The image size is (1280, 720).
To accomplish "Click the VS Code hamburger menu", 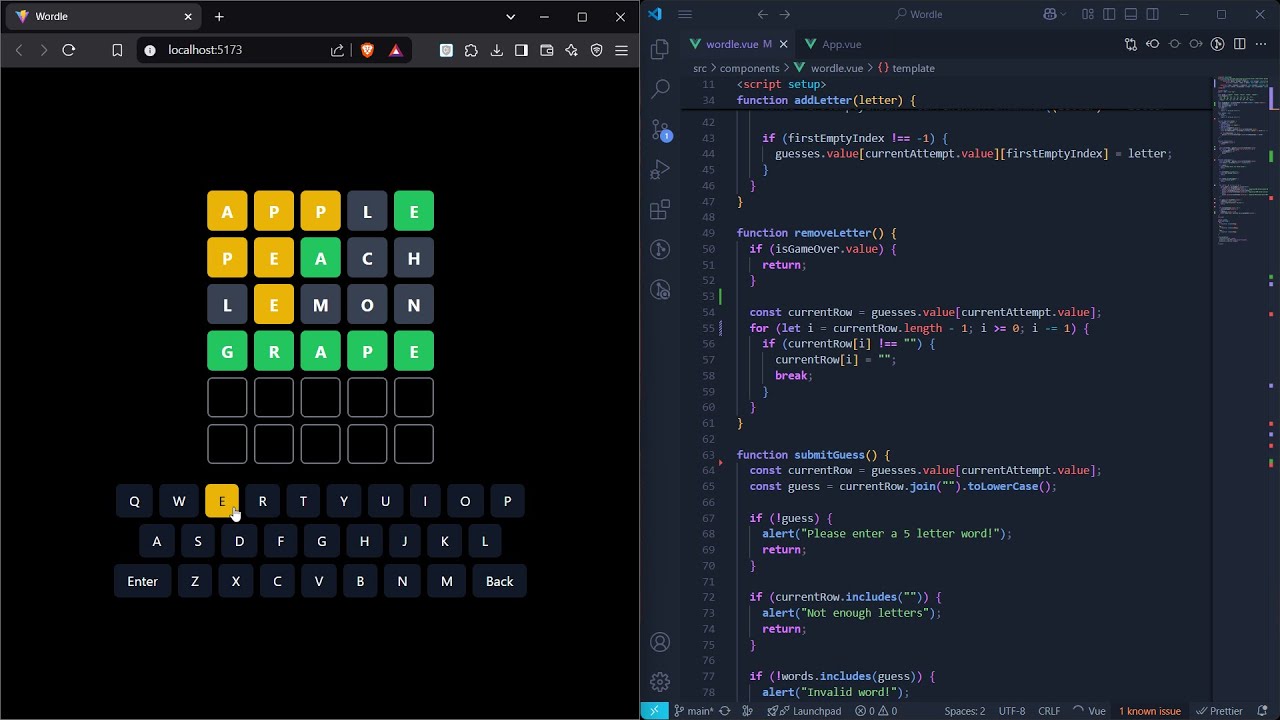I will [x=685, y=14].
